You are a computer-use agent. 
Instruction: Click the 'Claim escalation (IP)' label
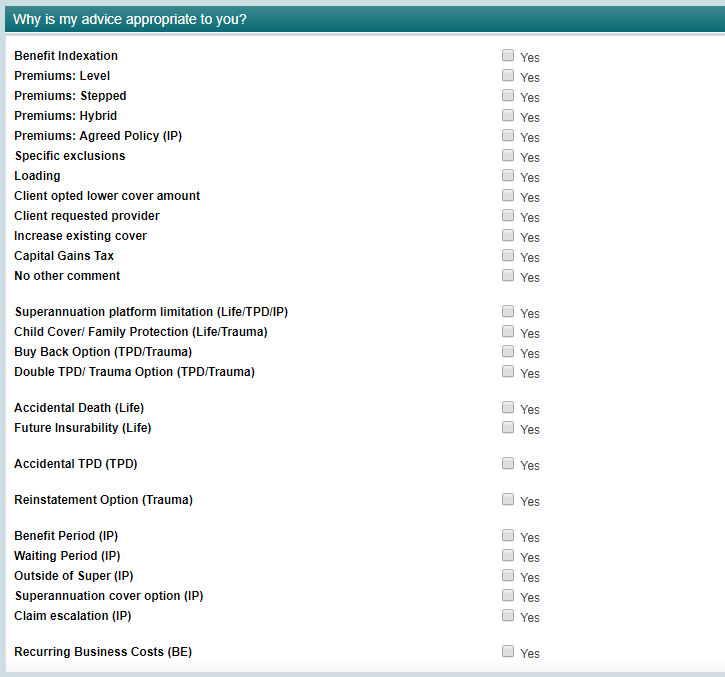tap(73, 616)
